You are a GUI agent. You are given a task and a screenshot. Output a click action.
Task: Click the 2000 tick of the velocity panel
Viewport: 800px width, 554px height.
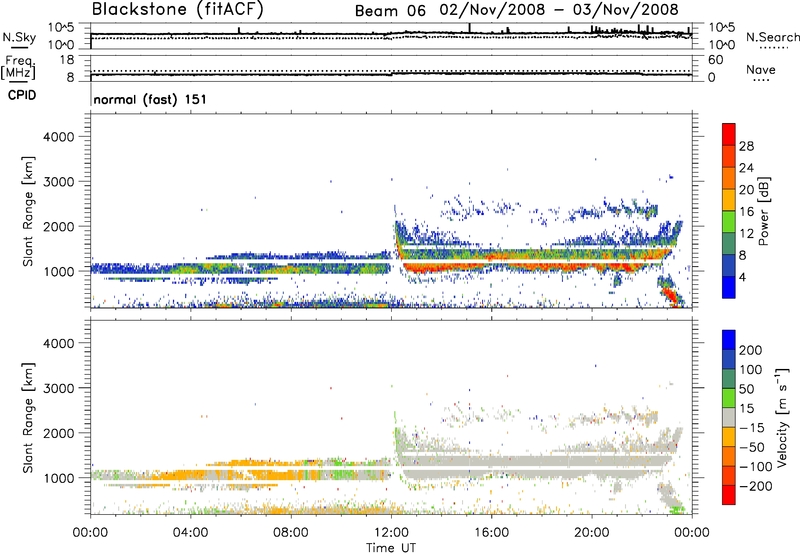click(58, 433)
